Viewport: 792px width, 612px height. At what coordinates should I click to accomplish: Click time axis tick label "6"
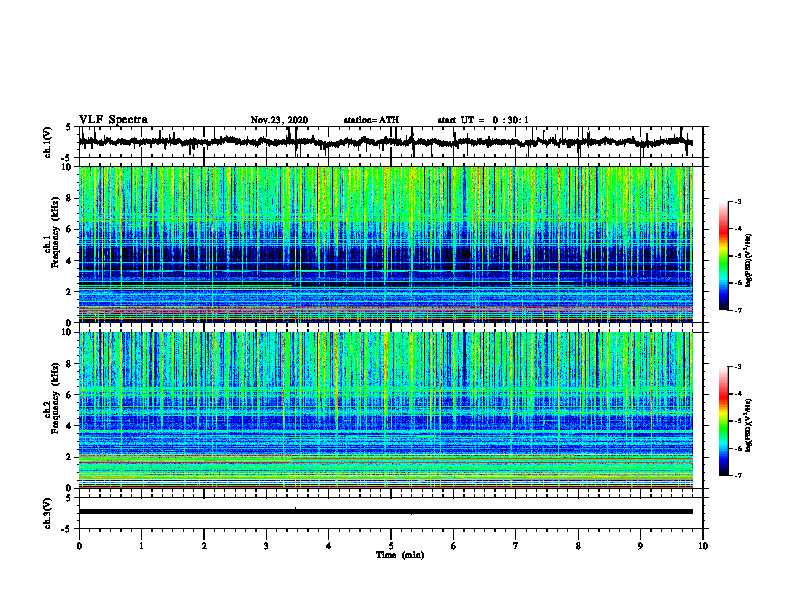pos(454,546)
